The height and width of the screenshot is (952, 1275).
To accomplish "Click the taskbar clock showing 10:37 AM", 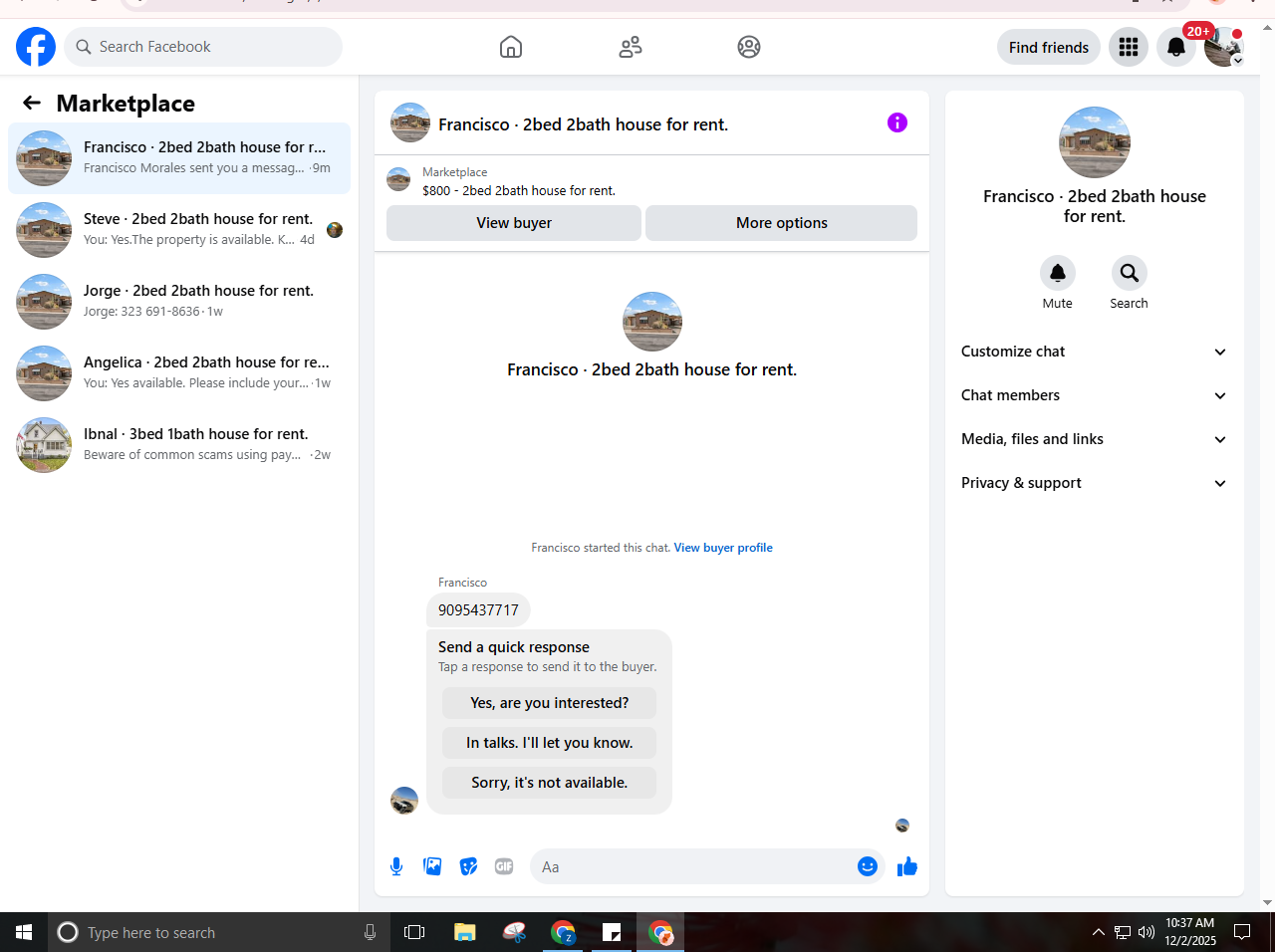I will 1190,932.
